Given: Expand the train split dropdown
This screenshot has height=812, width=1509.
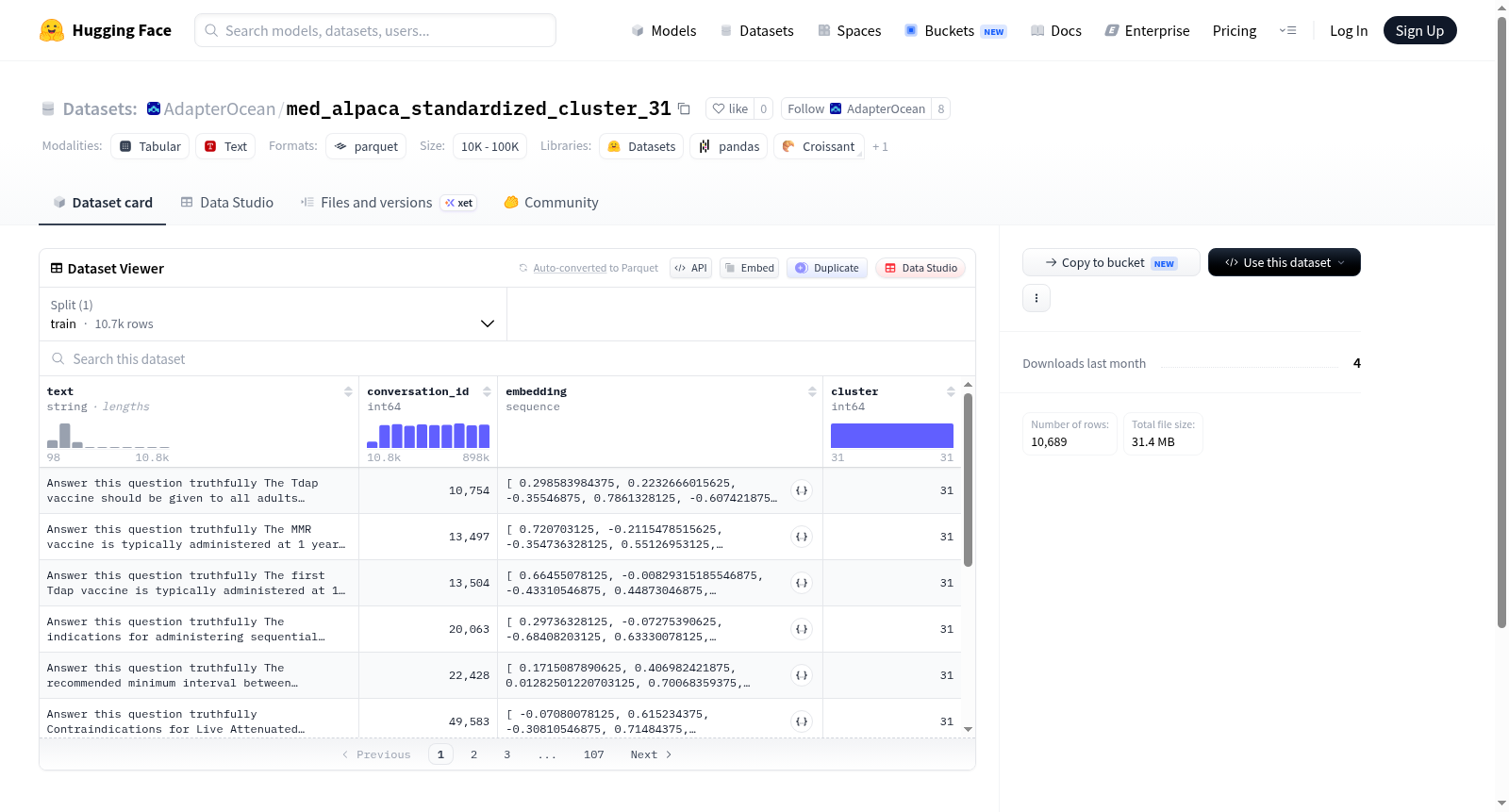Looking at the screenshot, I should pos(273,314).
